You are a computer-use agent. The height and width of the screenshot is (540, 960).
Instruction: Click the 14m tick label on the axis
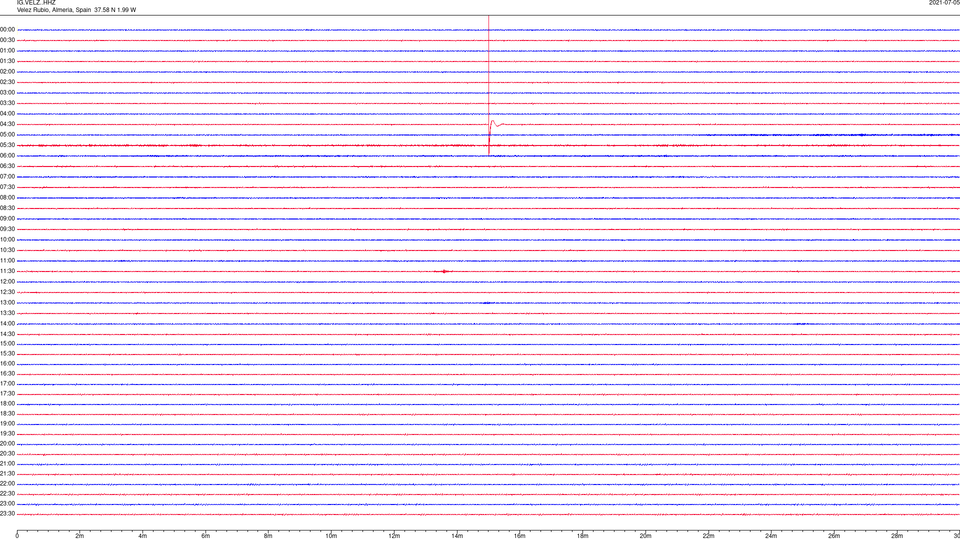pyautogui.click(x=457, y=536)
